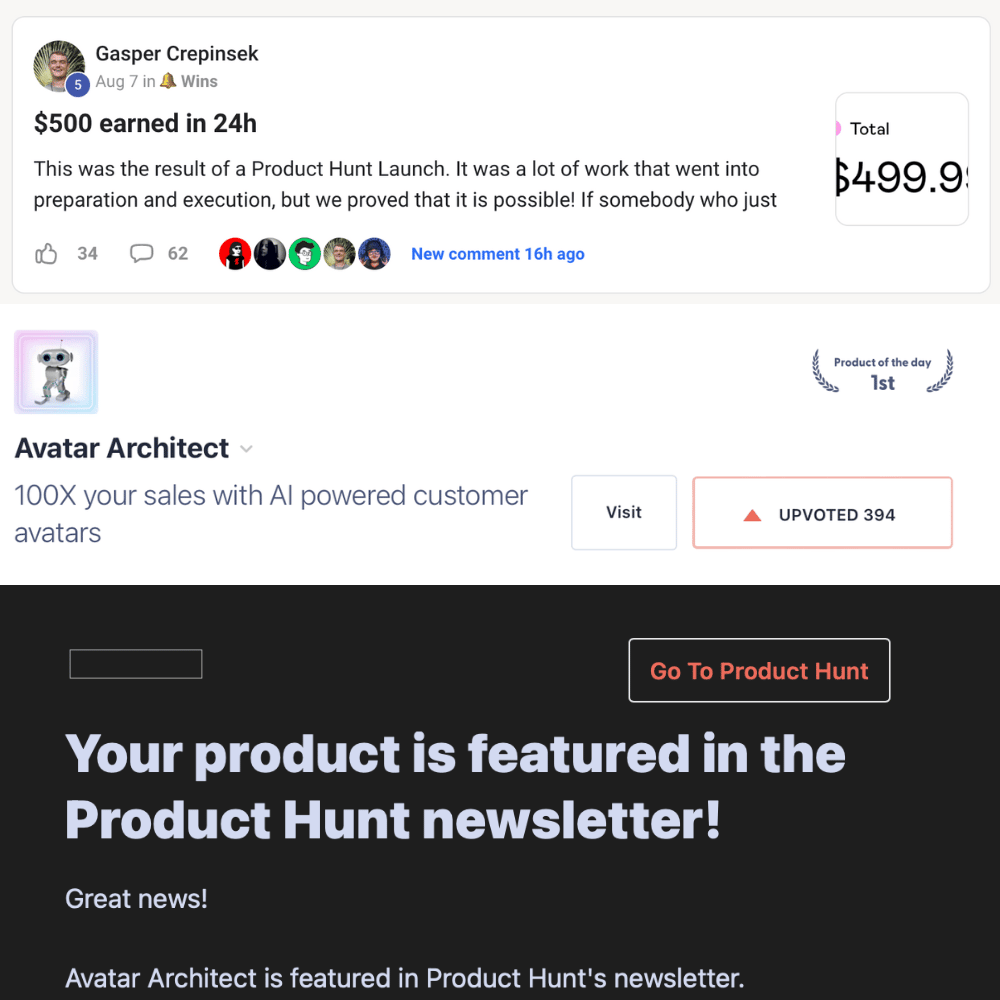This screenshot has height=1000, width=1000.
Task: Click the orange upvote triangle icon
Action: point(753,515)
